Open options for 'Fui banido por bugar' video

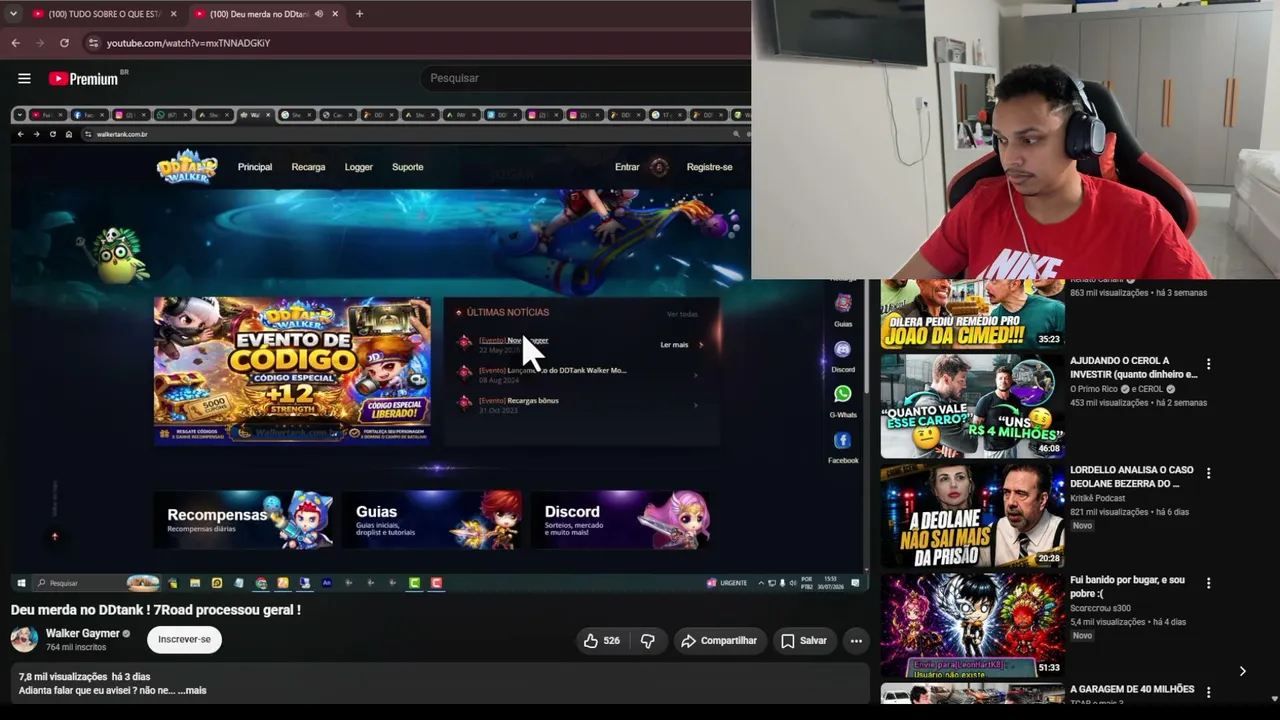[x=1208, y=583]
